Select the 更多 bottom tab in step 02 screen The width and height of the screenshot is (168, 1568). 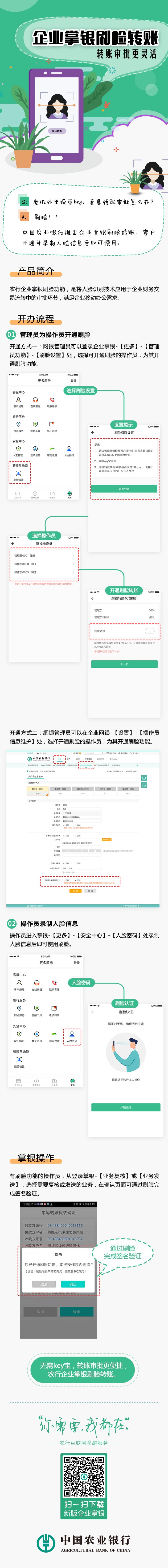(x=73, y=1082)
